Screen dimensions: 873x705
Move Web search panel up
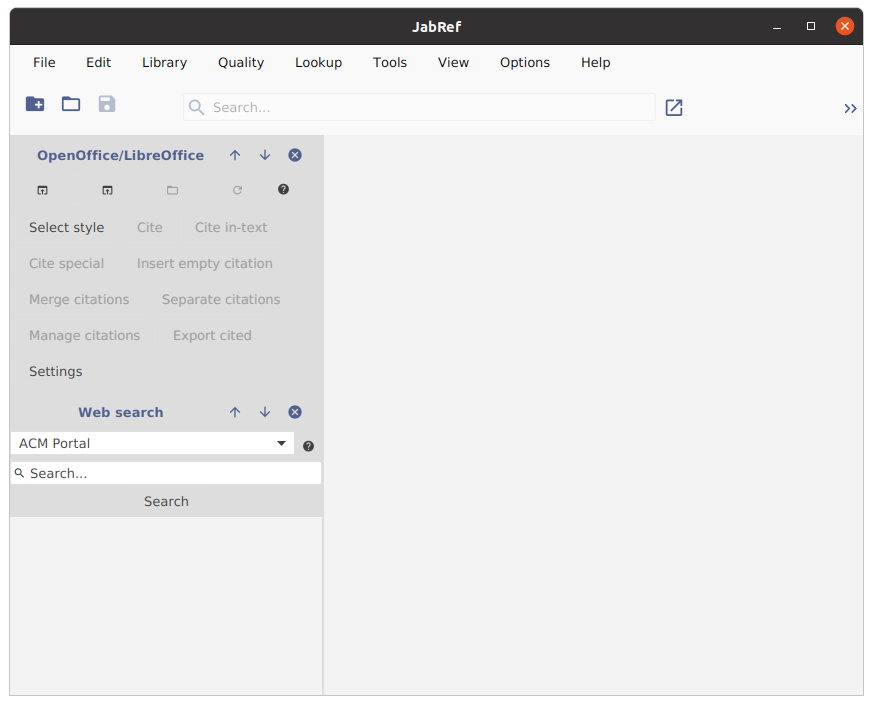pyautogui.click(x=235, y=413)
